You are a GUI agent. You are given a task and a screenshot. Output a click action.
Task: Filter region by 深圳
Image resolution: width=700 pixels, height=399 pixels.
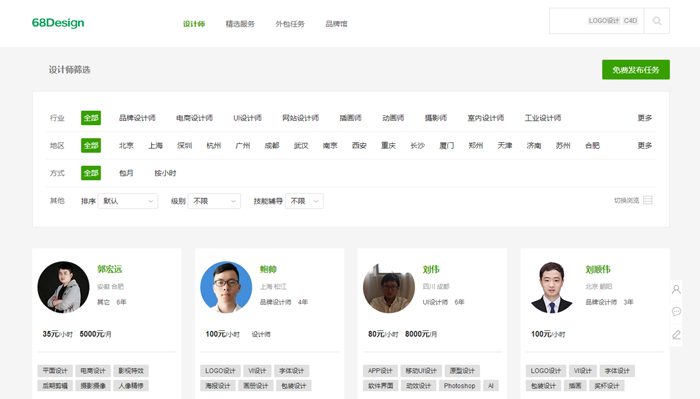pyautogui.click(x=184, y=145)
